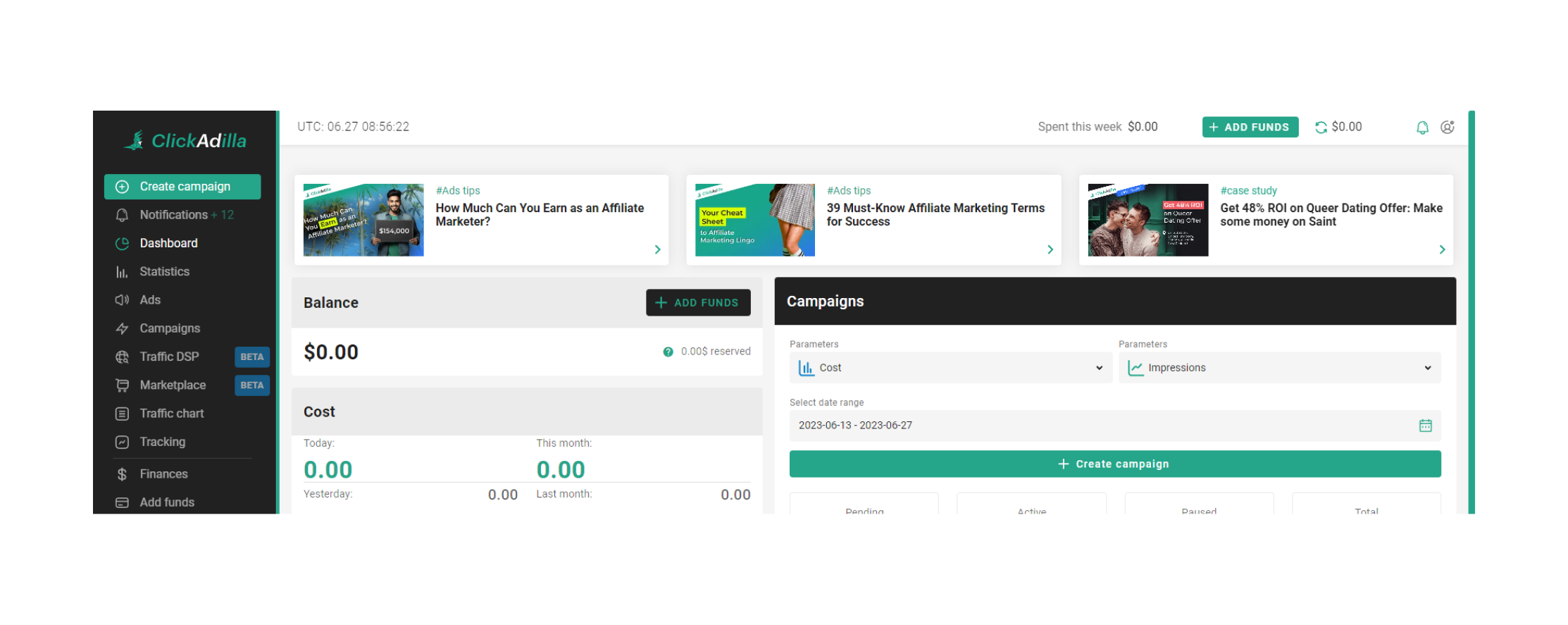Click the green Add Funds header button
The width and height of the screenshot is (1568, 625).
(x=1250, y=128)
